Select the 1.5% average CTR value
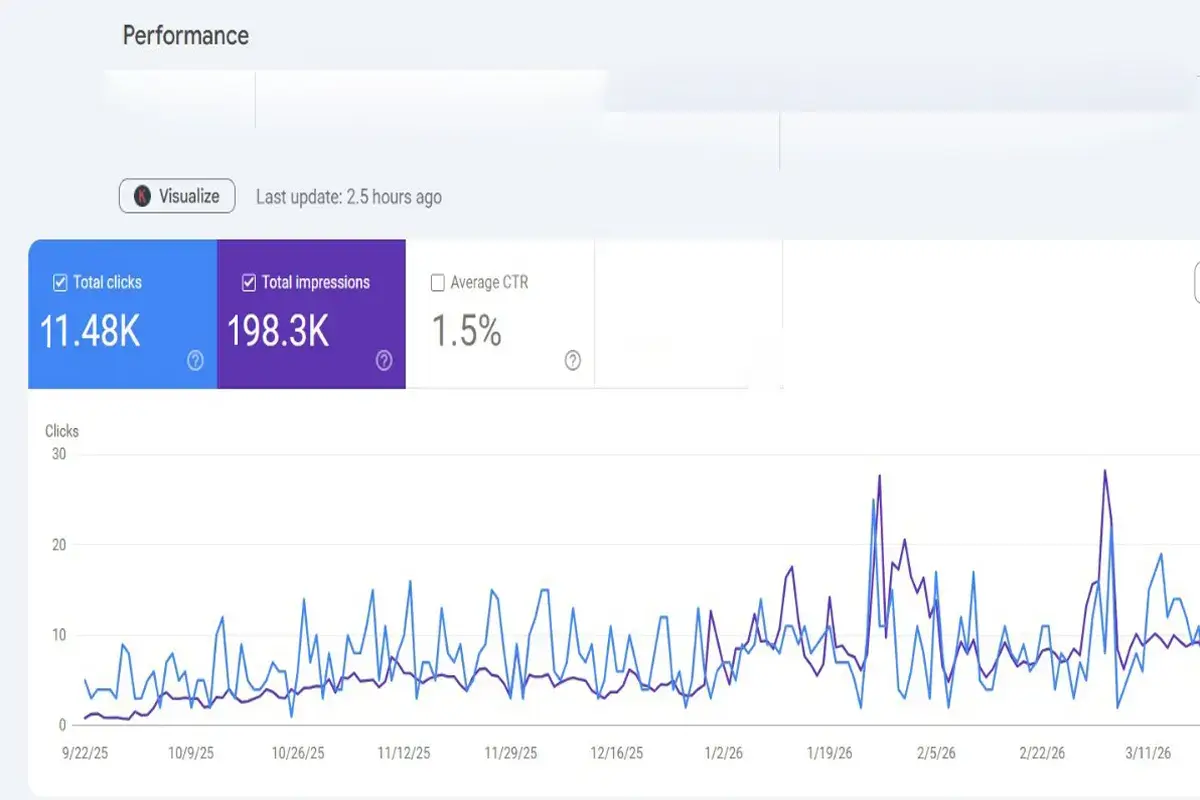The height and width of the screenshot is (800, 1200). click(x=466, y=331)
